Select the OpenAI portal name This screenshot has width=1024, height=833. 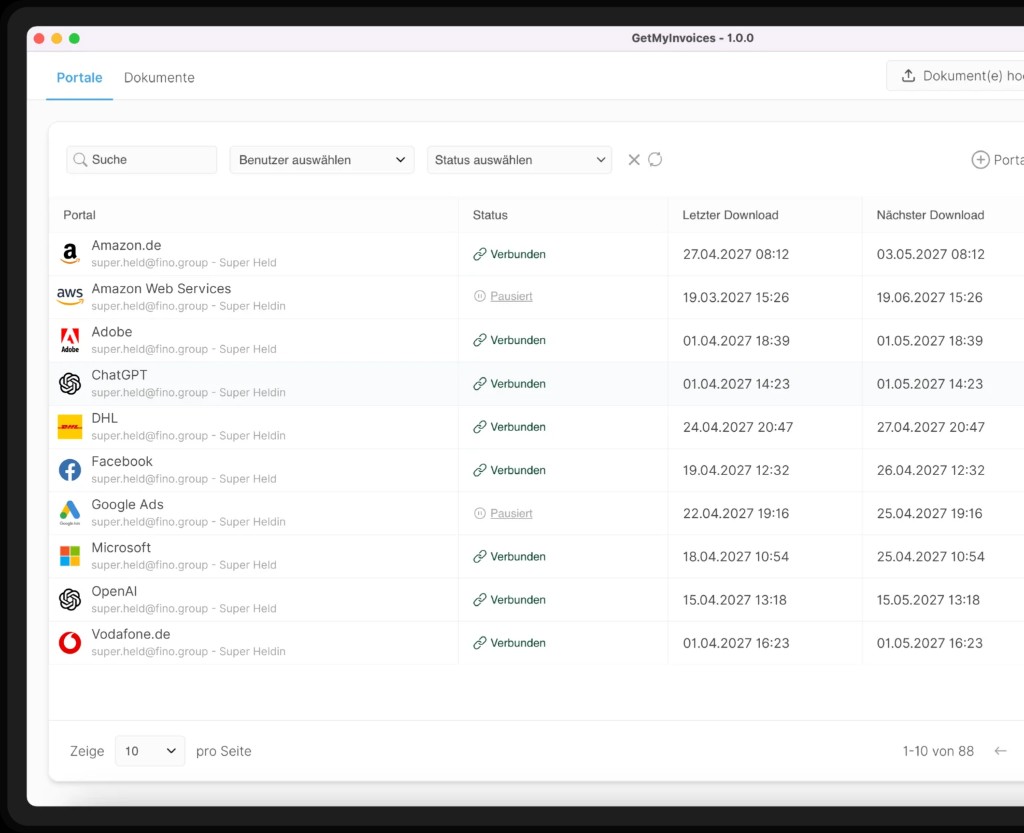pos(114,591)
